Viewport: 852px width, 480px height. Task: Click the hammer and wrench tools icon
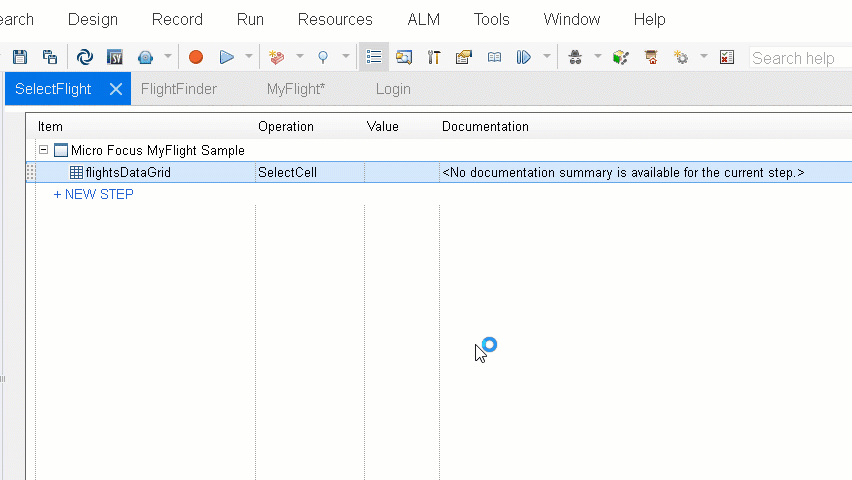434,57
